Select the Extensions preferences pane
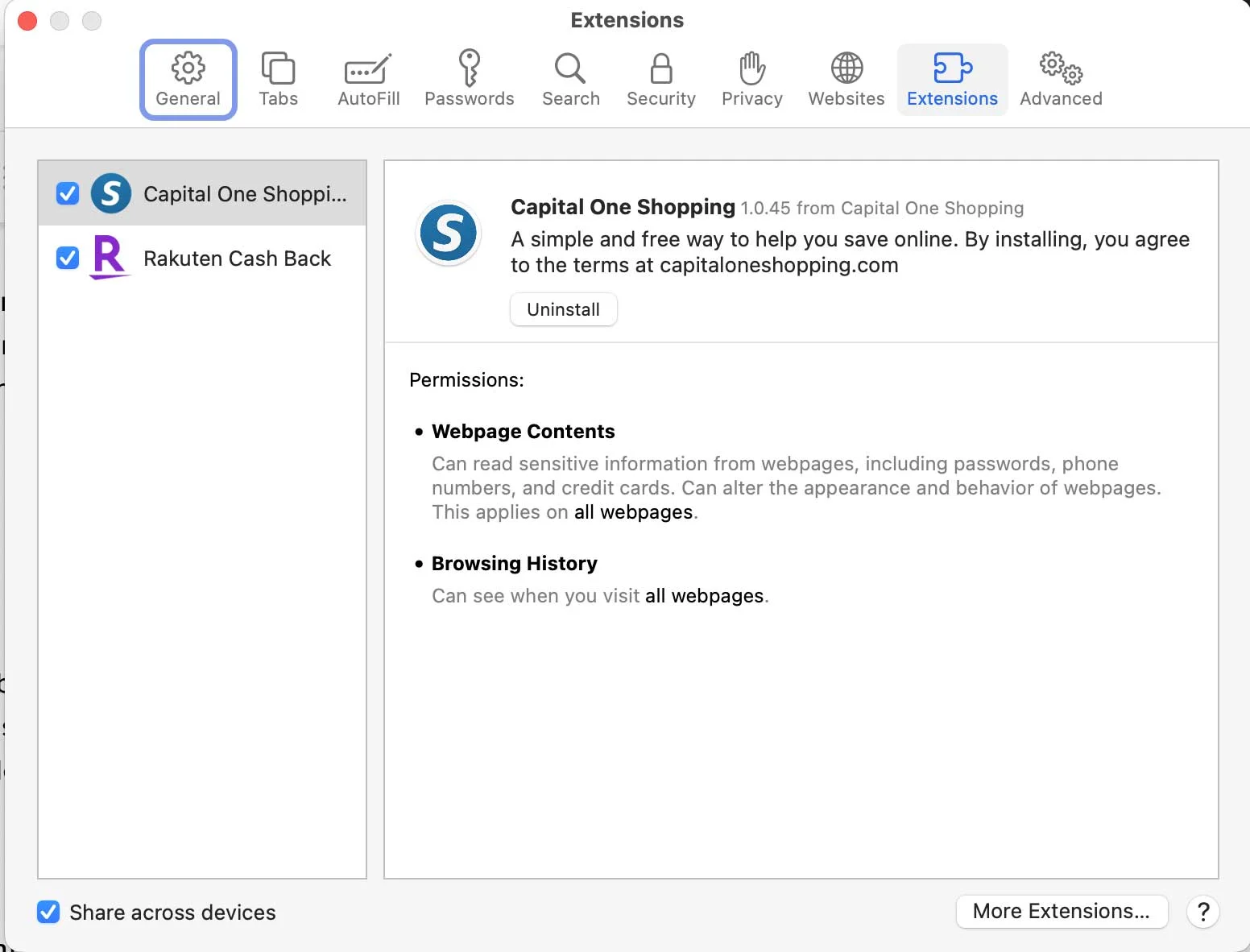1250x952 pixels. 952,80
